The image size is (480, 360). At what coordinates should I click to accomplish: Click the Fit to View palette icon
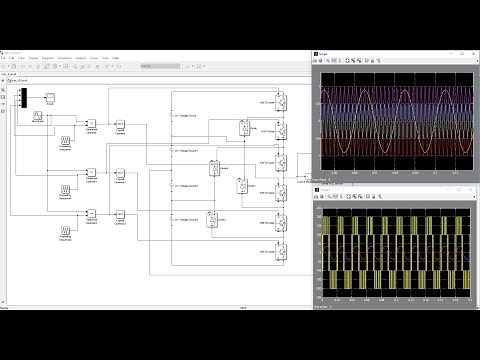point(3,97)
